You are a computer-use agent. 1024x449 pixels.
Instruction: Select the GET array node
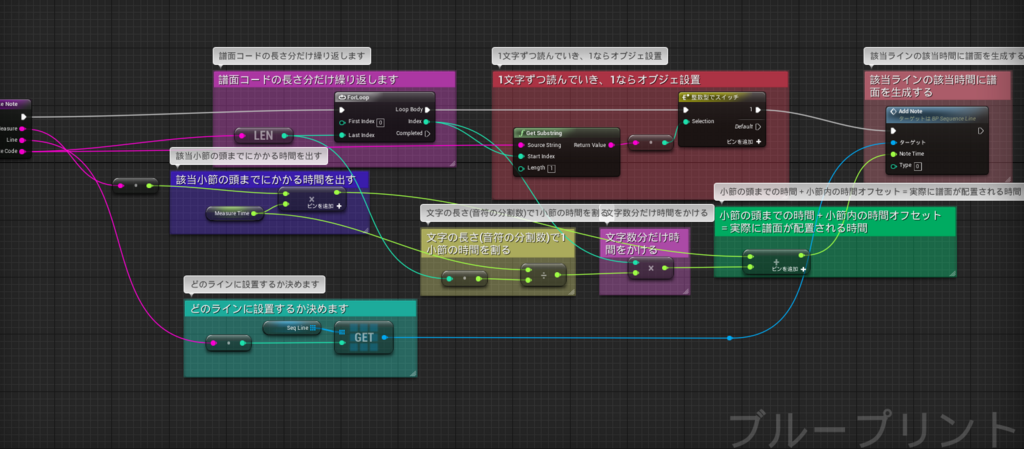coord(364,337)
